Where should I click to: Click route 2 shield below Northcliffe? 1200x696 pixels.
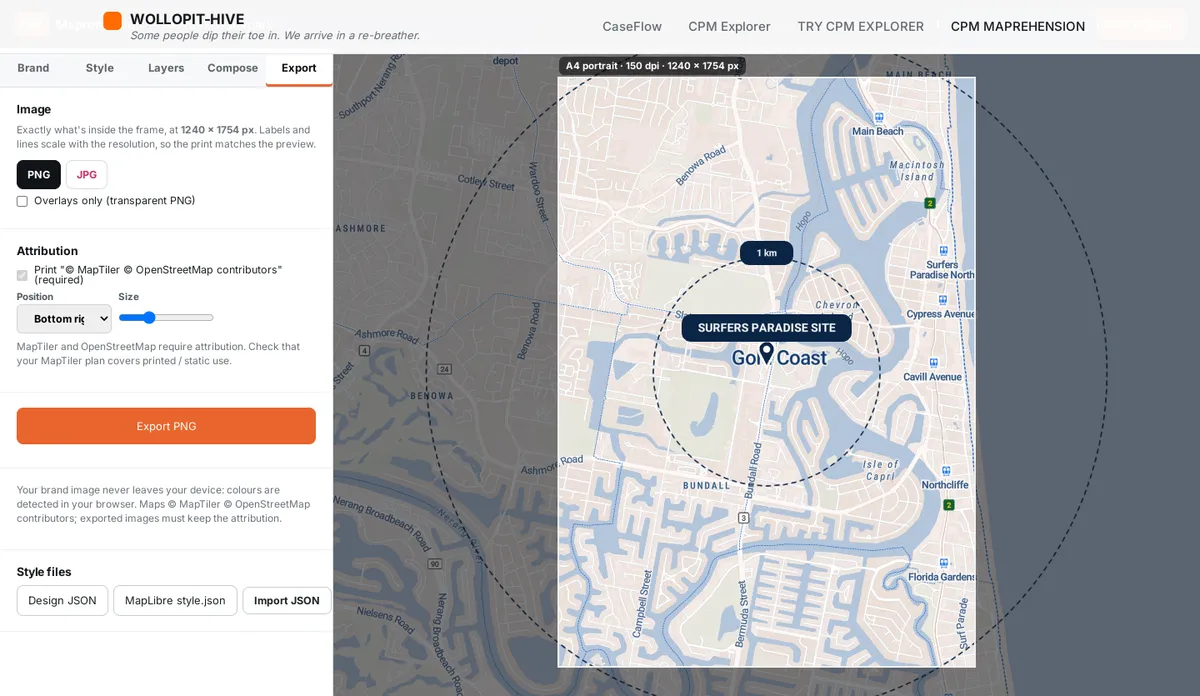pyautogui.click(x=949, y=505)
